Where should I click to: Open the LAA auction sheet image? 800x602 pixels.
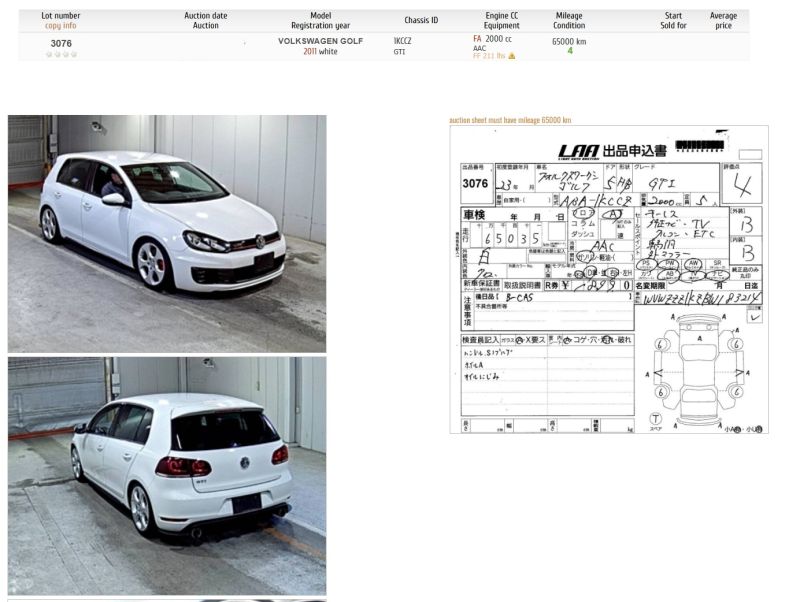click(609, 280)
